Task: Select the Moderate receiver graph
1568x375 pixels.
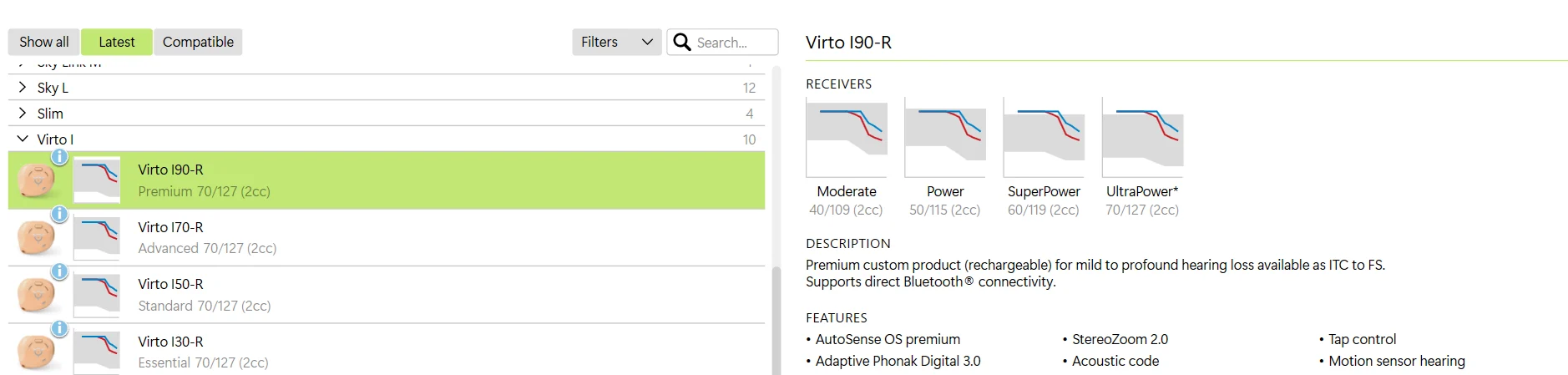Action: [x=847, y=137]
